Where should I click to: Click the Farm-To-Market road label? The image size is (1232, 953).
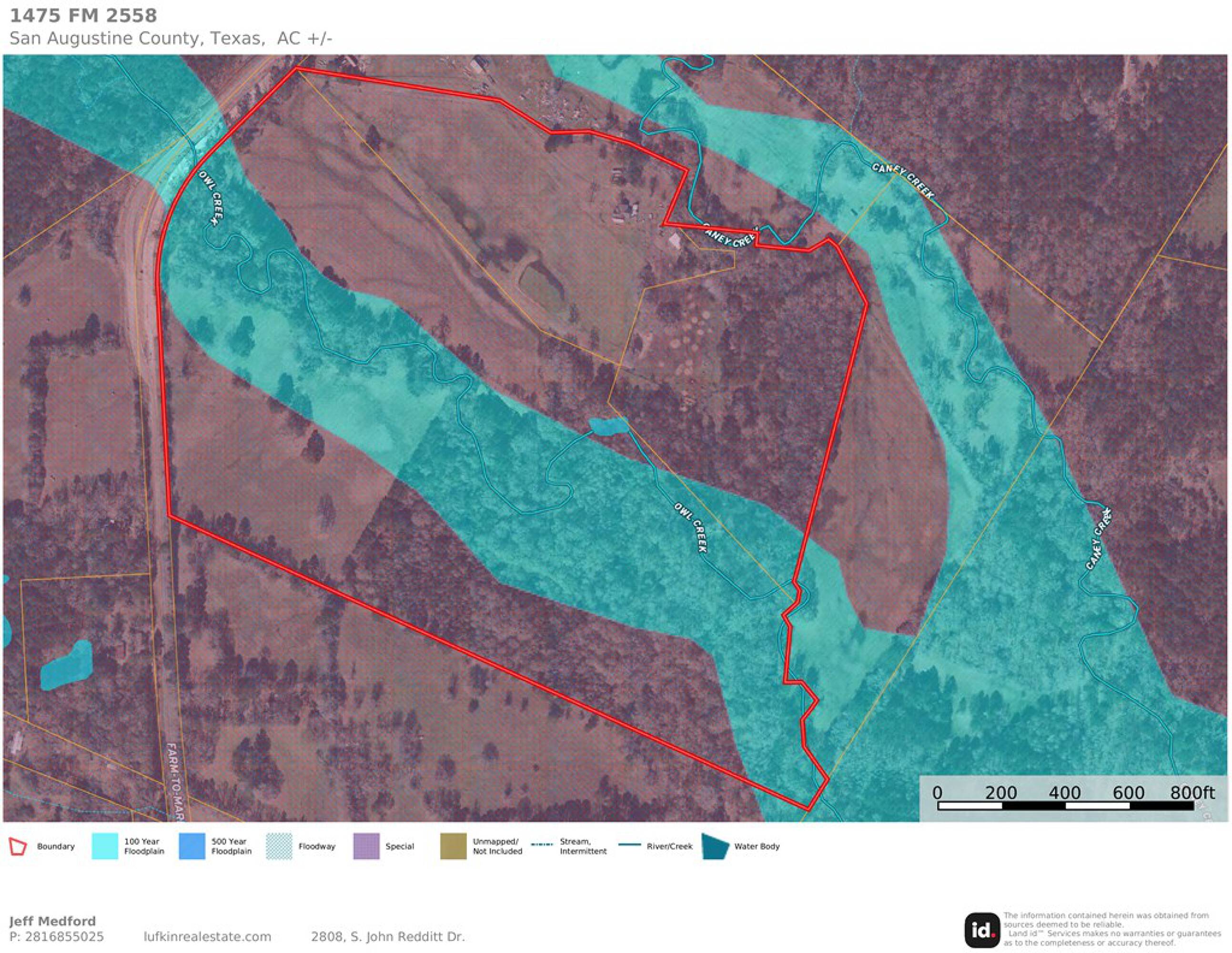(x=176, y=782)
